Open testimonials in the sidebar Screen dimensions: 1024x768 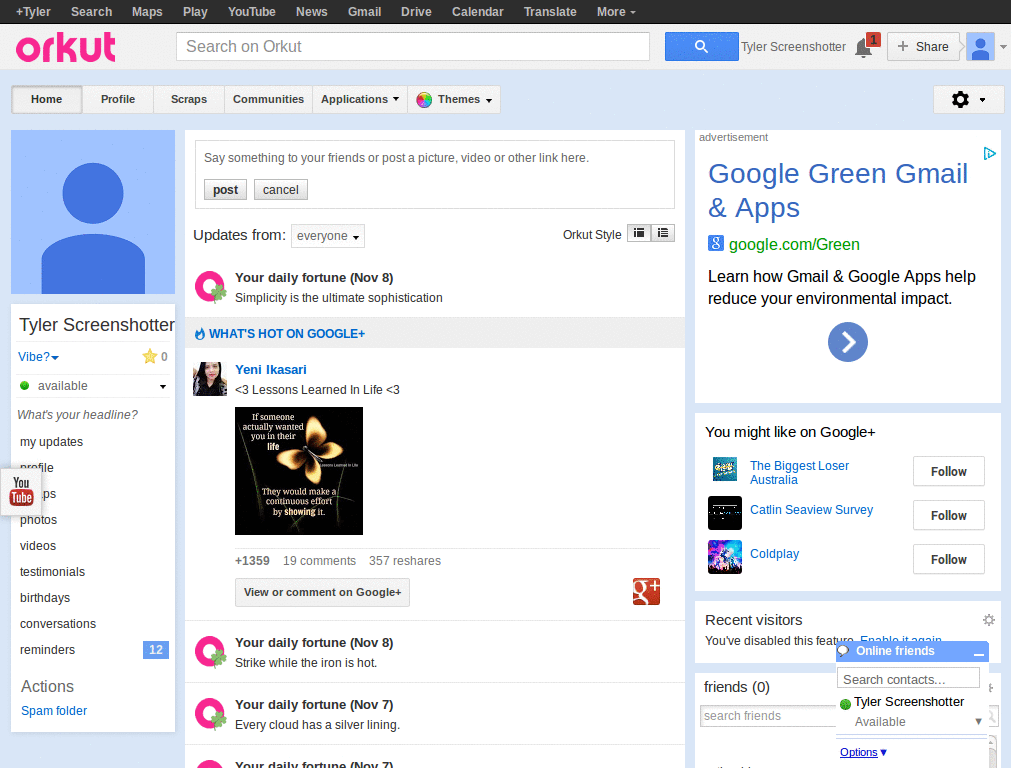click(x=52, y=572)
